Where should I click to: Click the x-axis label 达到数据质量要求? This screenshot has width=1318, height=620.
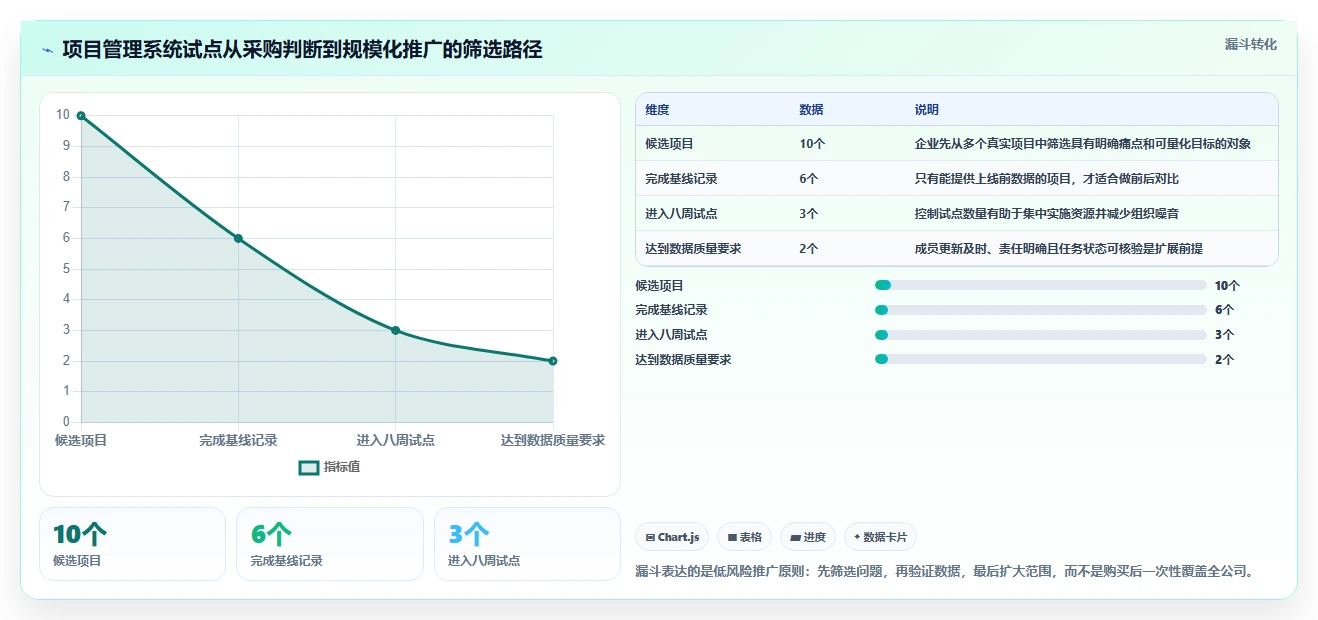[x=553, y=440]
